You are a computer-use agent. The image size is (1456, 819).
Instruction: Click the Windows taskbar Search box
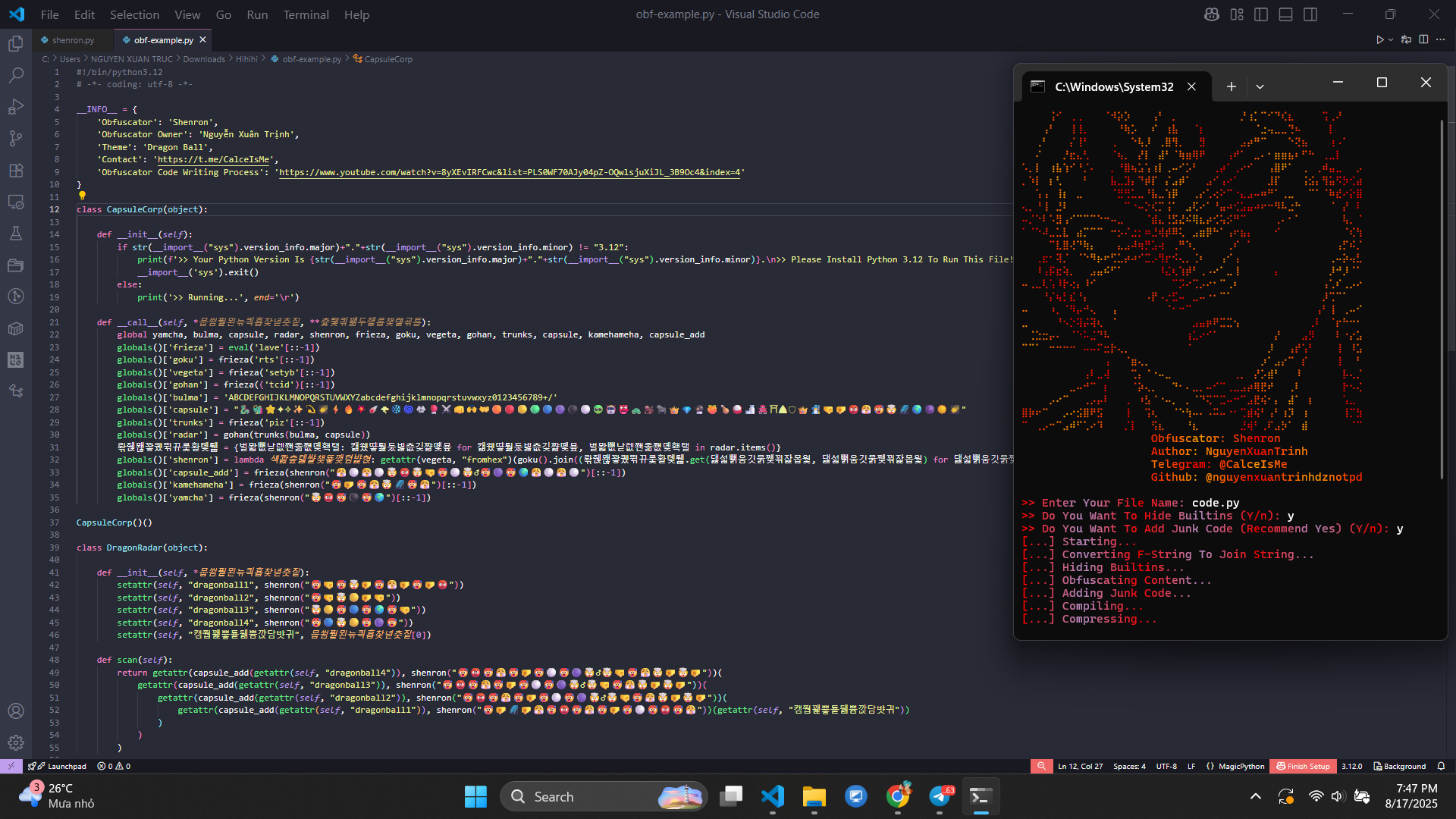click(x=604, y=796)
